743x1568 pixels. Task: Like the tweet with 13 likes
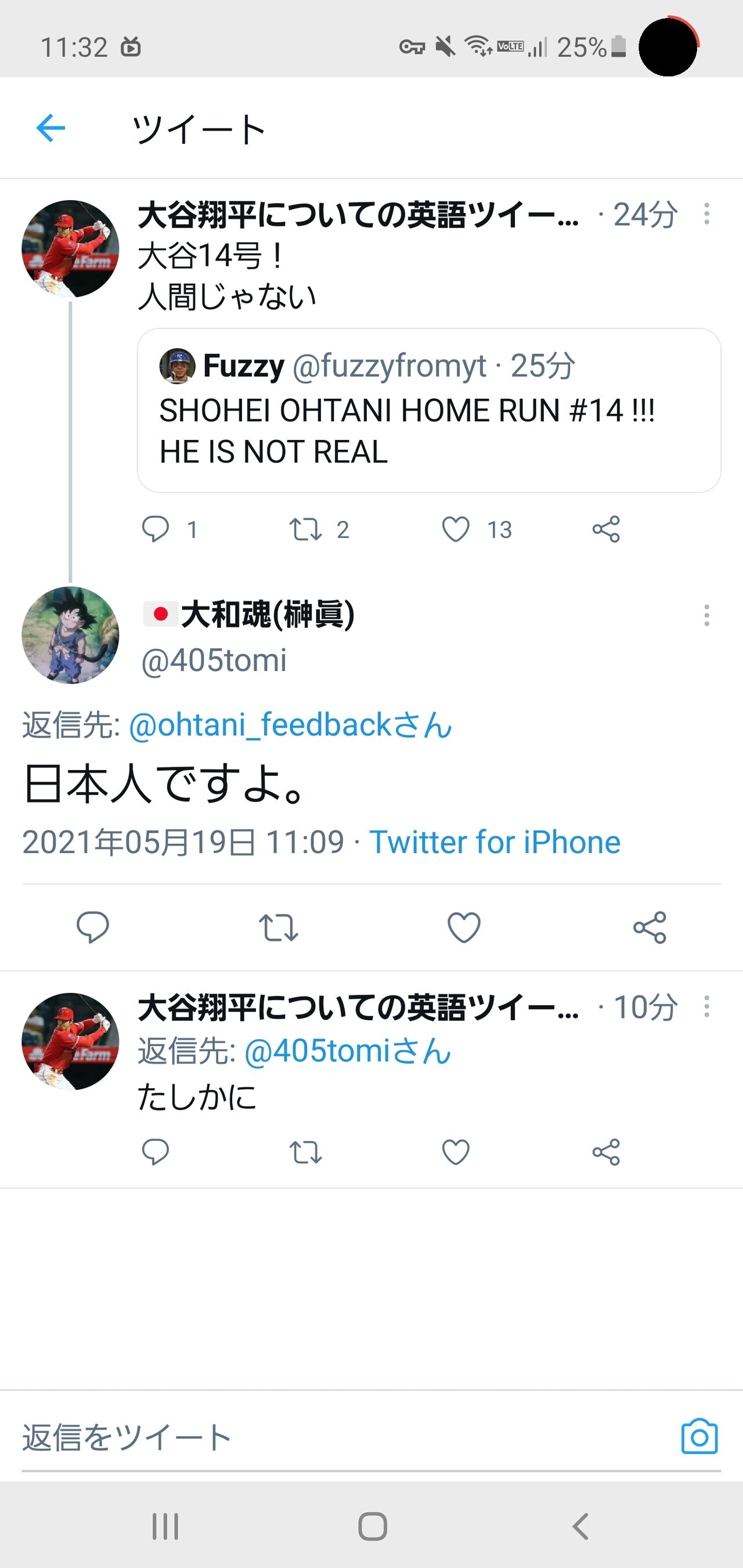click(x=456, y=529)
